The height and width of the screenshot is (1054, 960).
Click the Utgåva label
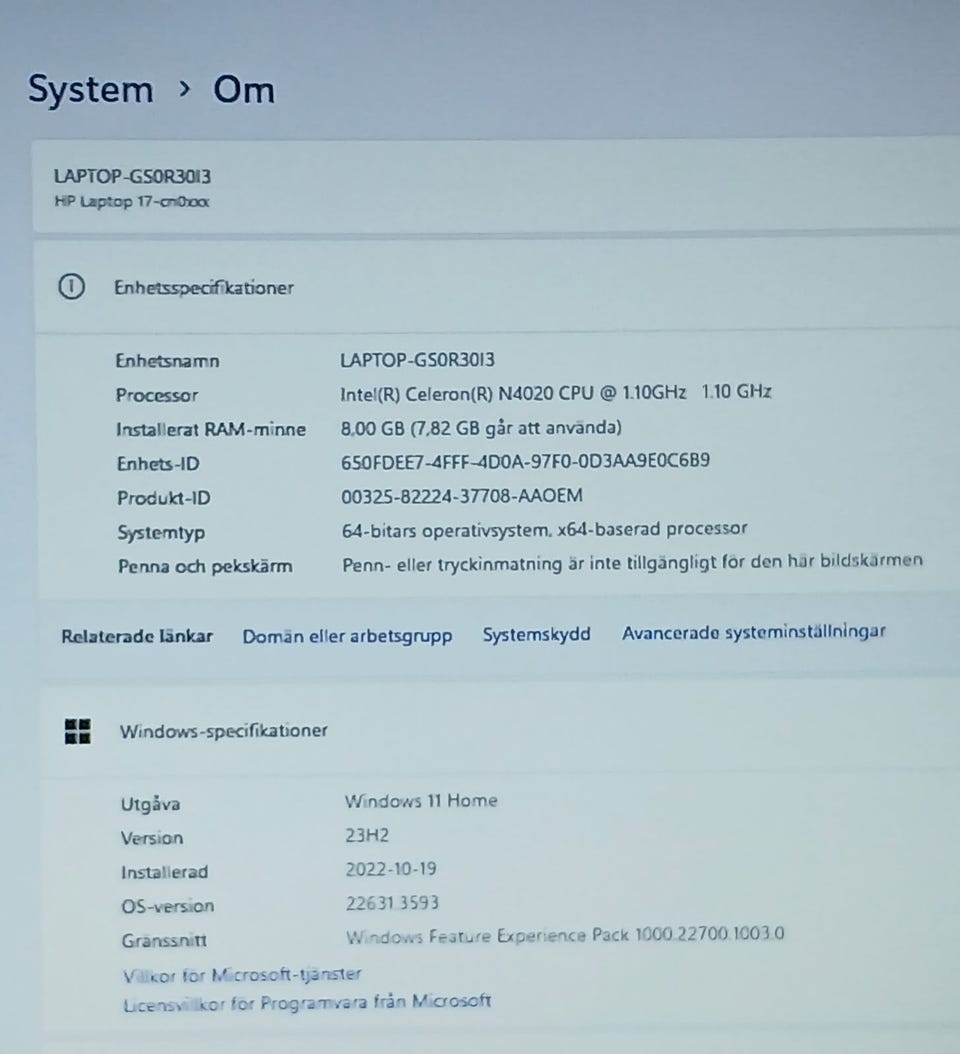(x=151, y=805)
